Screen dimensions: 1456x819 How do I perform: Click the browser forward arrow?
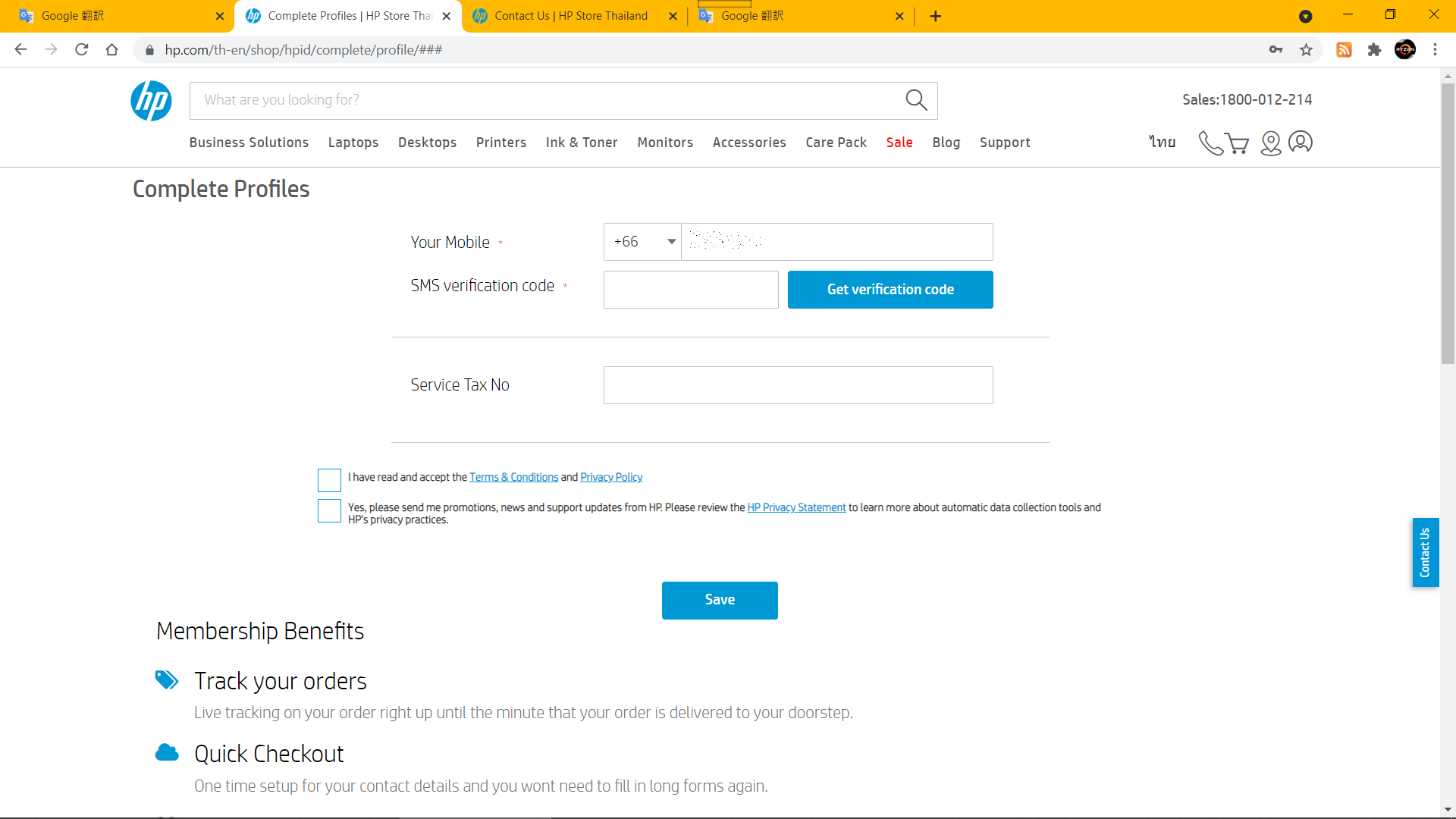[x=51, y=49]
